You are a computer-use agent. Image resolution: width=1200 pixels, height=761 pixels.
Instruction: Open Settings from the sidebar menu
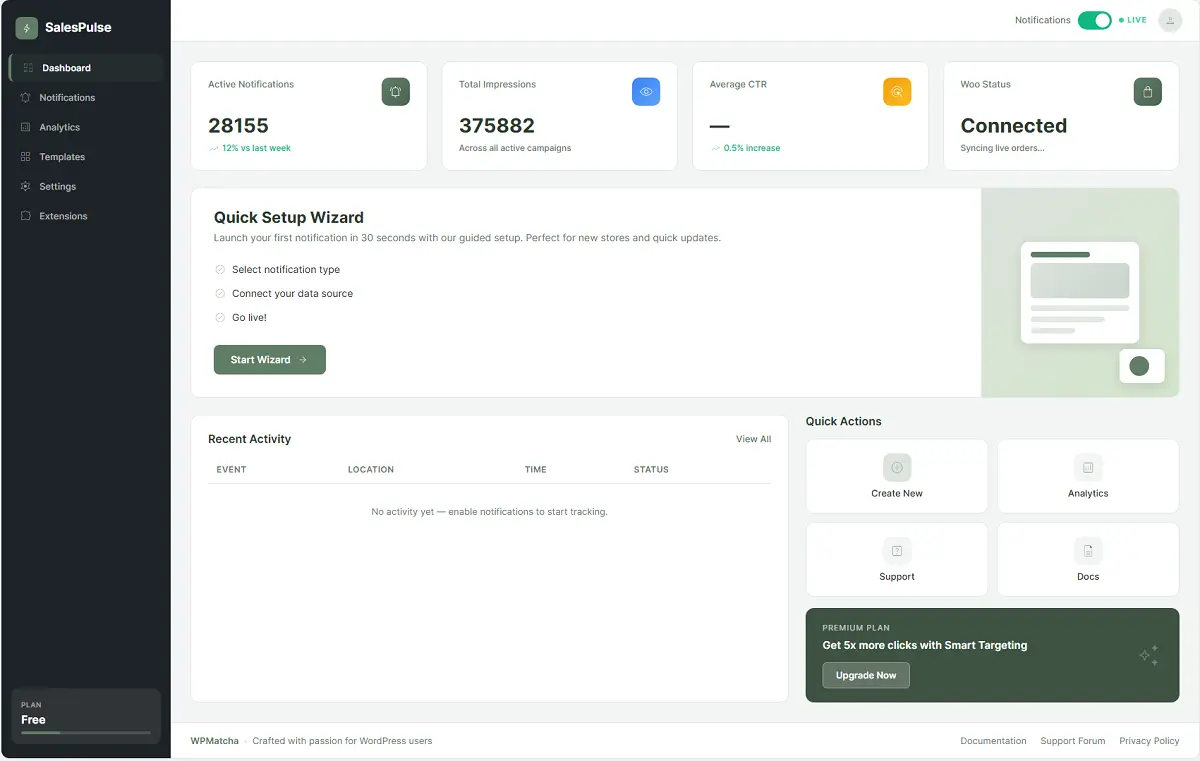57,187
